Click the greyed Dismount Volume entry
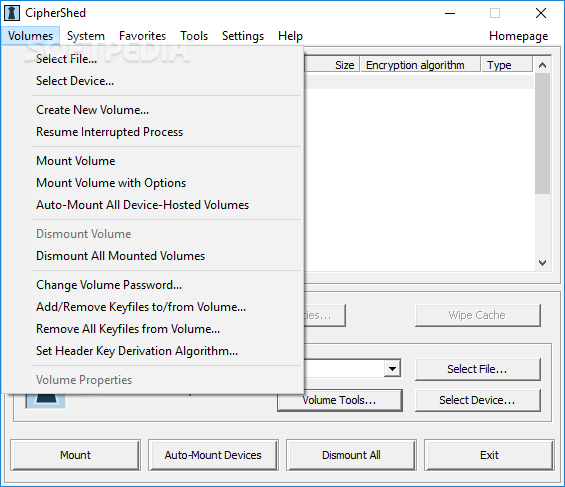 (152, 234)
